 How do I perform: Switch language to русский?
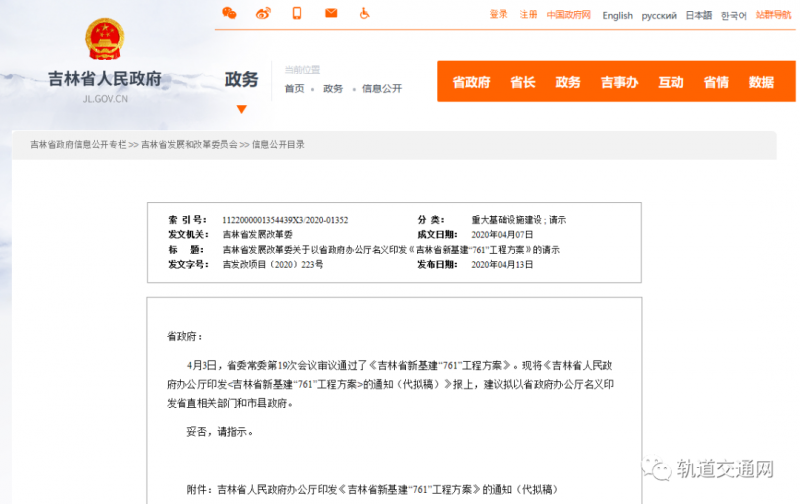pos(659,15)
